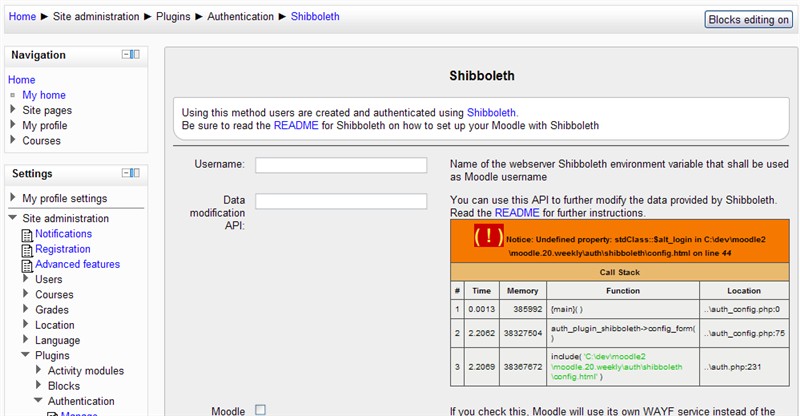This screenshot has height=416, width=800.
Task: Click the page icon beside Advanced features
Action: [x=27, y=266]
